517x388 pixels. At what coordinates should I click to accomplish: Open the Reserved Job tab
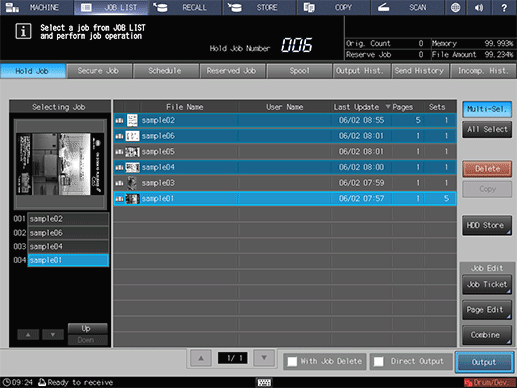click(232, 71)
